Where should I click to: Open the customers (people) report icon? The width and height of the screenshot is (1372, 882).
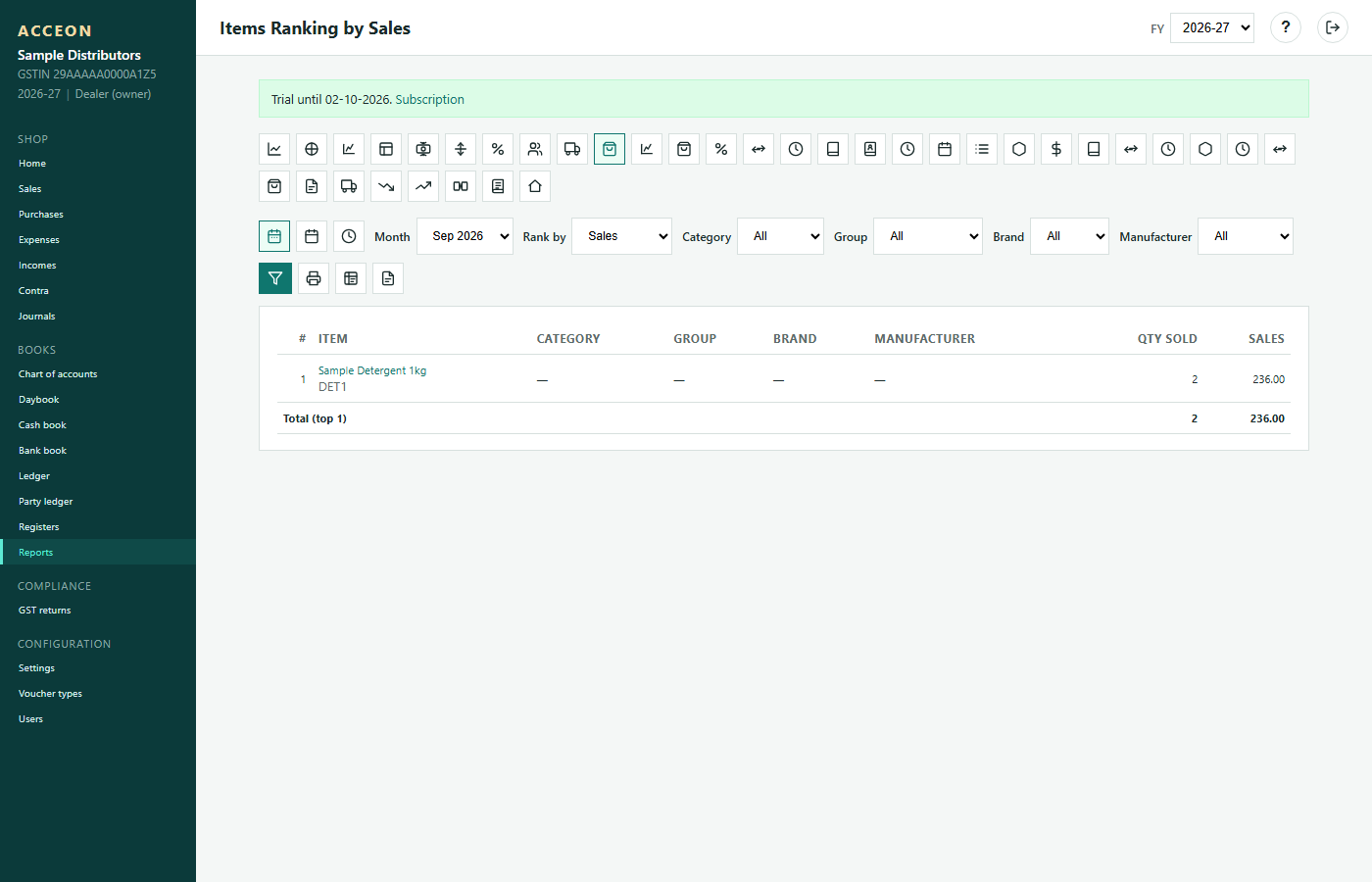pyautogui.click(x=535, y=149)
